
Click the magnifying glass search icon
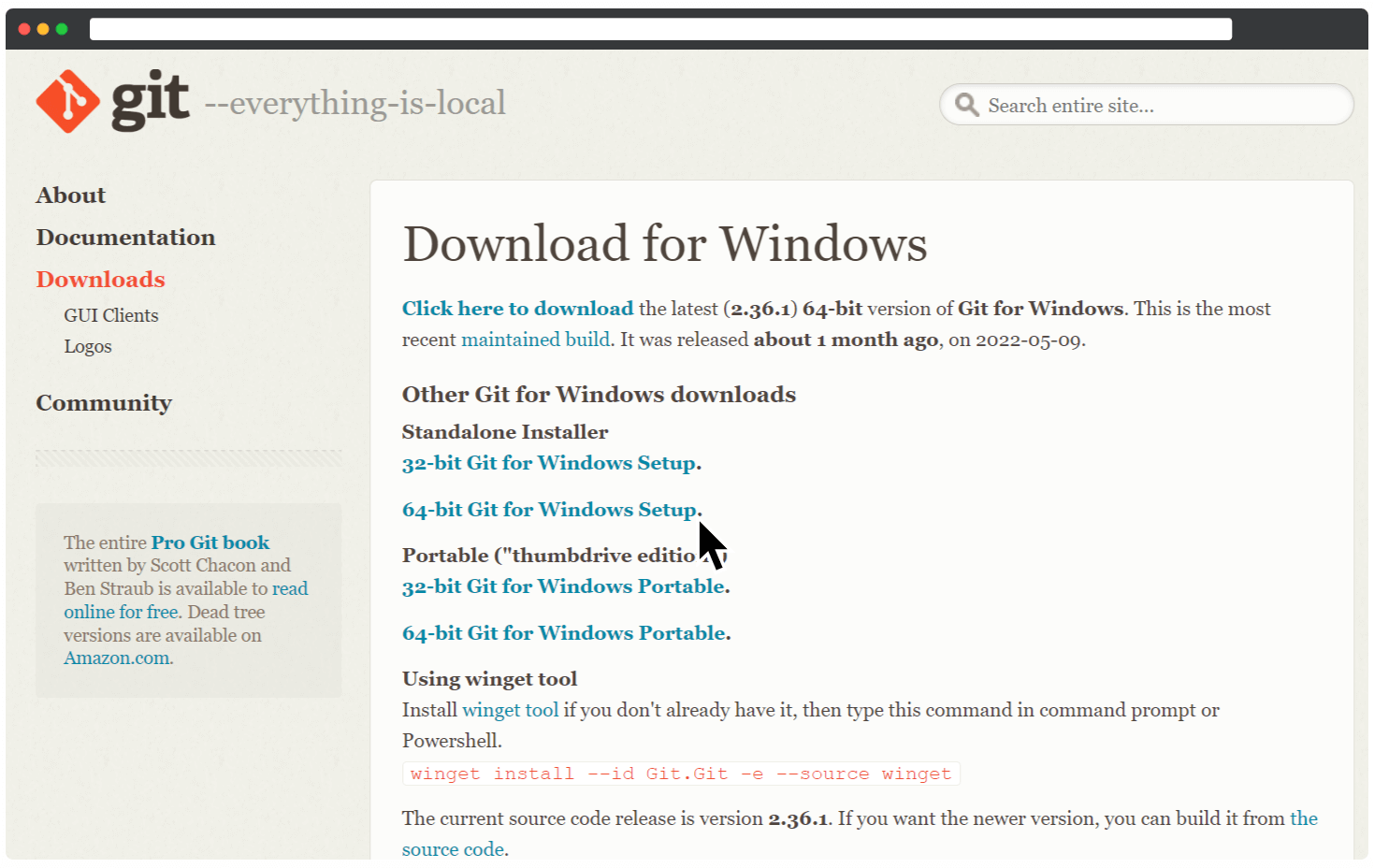click(966, 105)
